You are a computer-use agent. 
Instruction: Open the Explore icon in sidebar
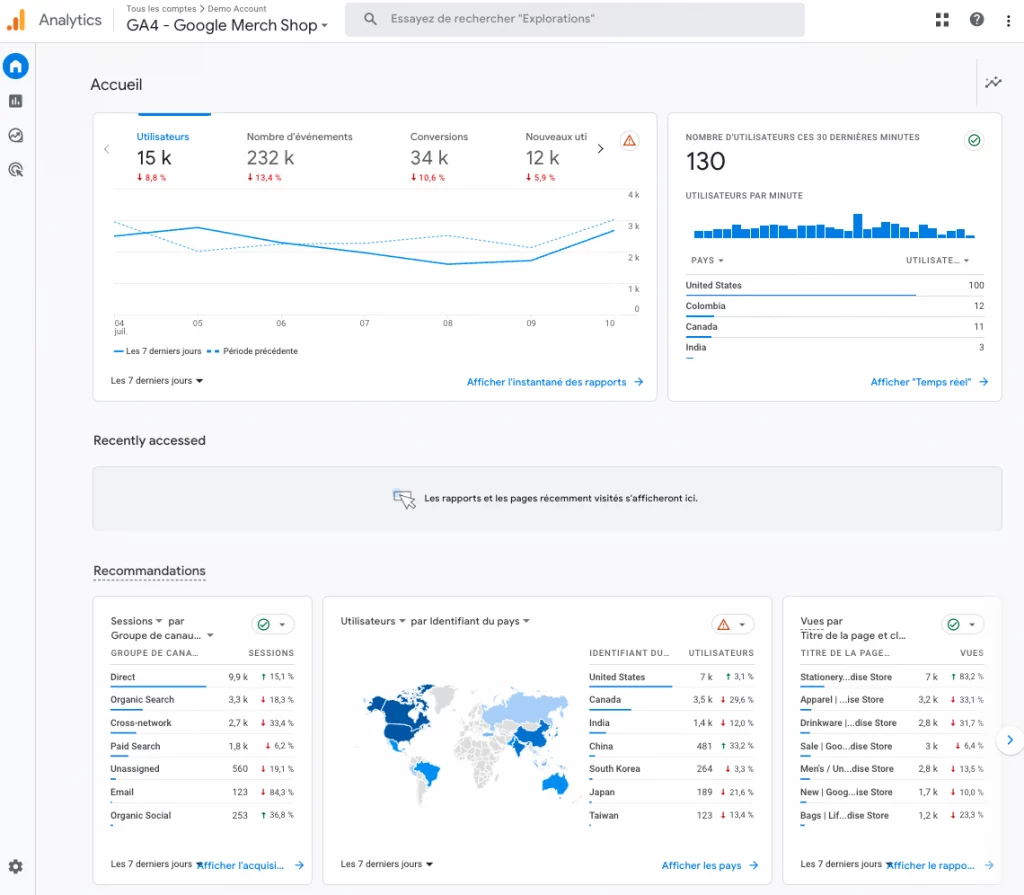click(16, 136)
